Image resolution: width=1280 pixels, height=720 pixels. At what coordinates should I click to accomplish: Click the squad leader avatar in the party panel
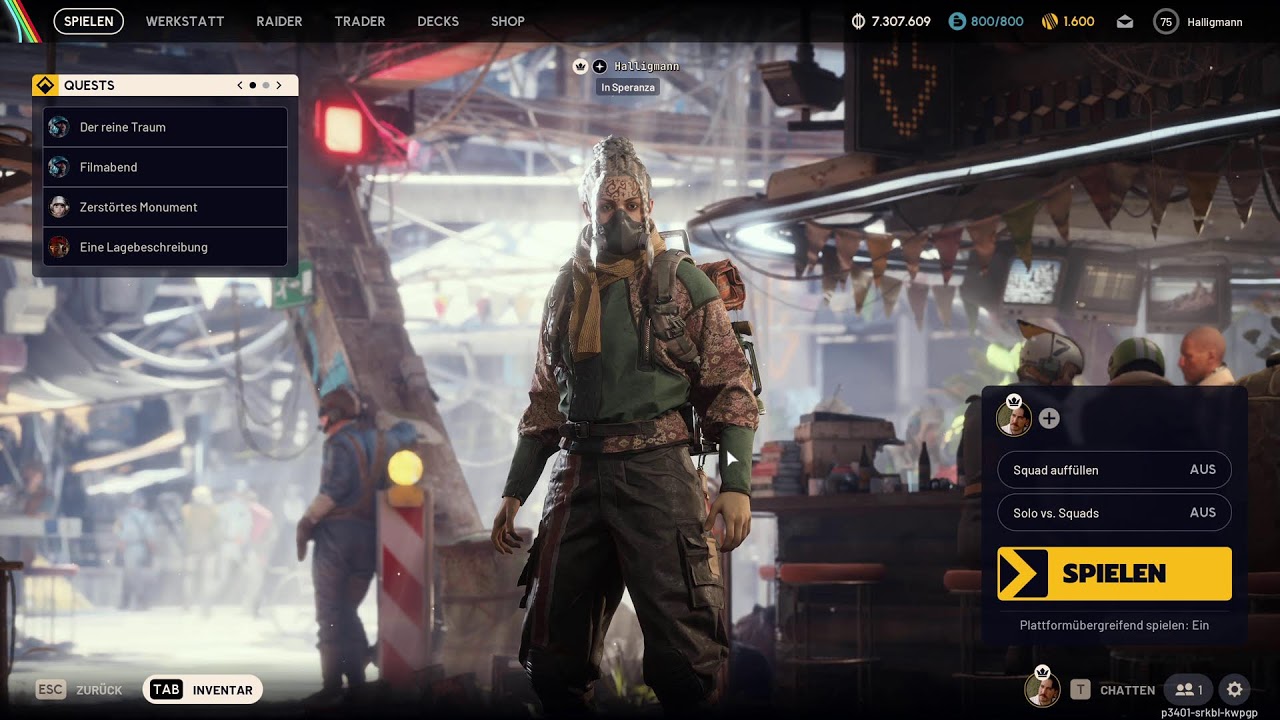point(1014,418)
